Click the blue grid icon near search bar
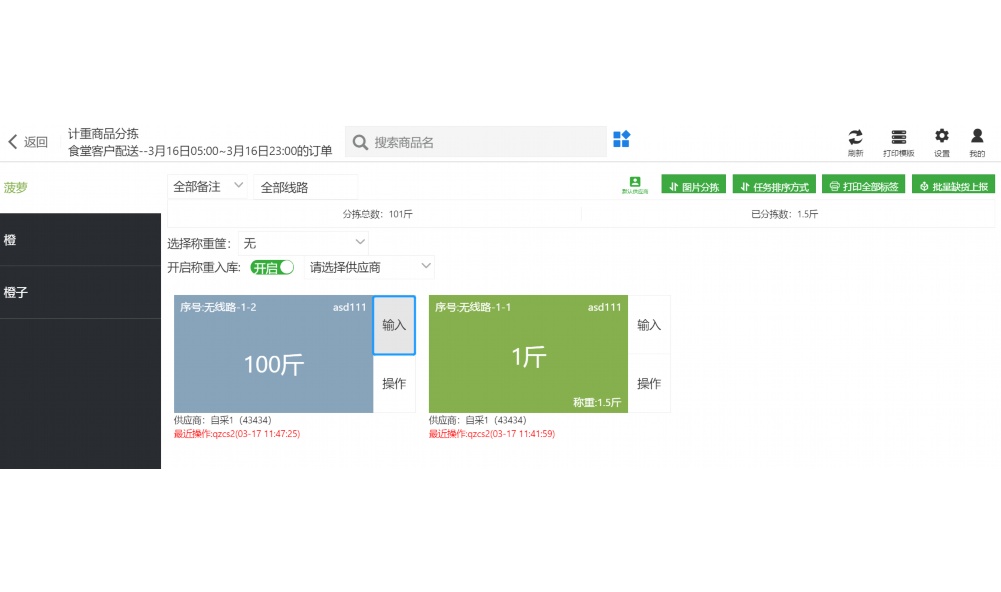The height and width of the screenshot is (592, 1001). pyautogui.click(x=621, y=141)
